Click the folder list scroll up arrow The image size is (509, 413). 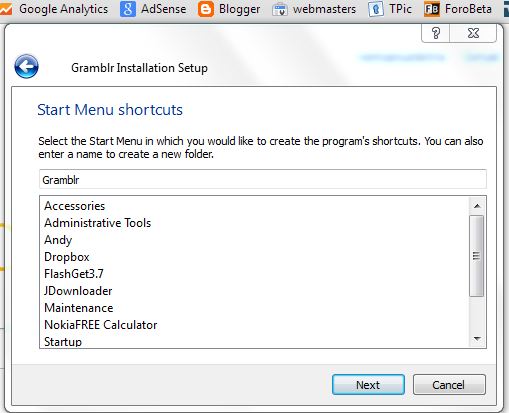(477, 206)
